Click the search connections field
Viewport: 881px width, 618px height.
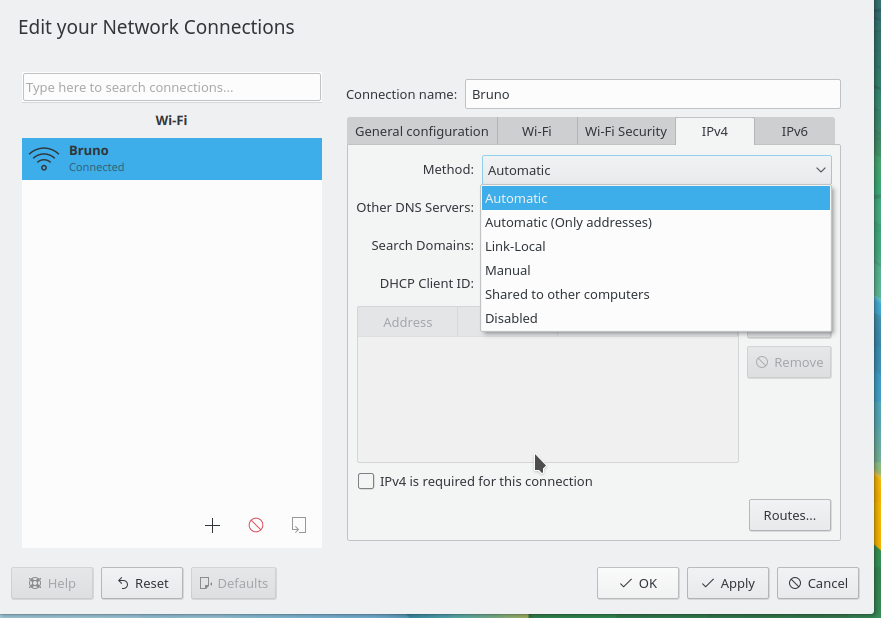171,87
